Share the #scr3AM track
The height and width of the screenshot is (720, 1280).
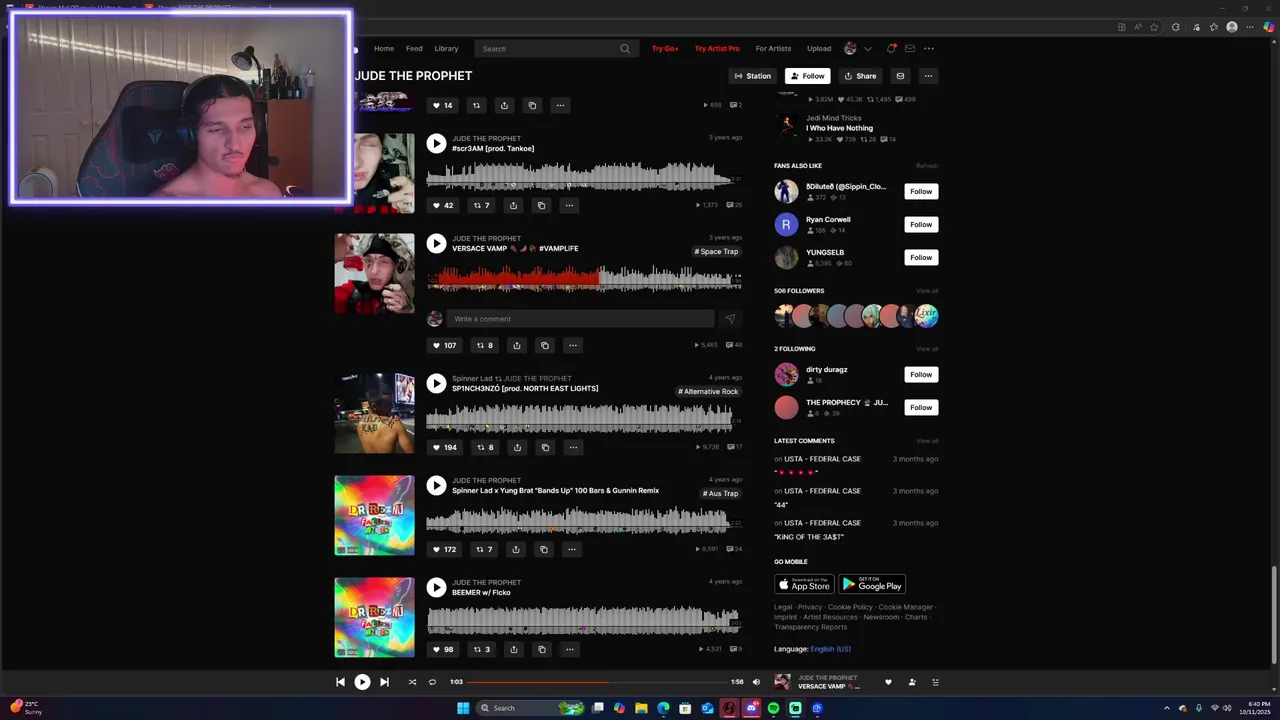coord(513,205)
